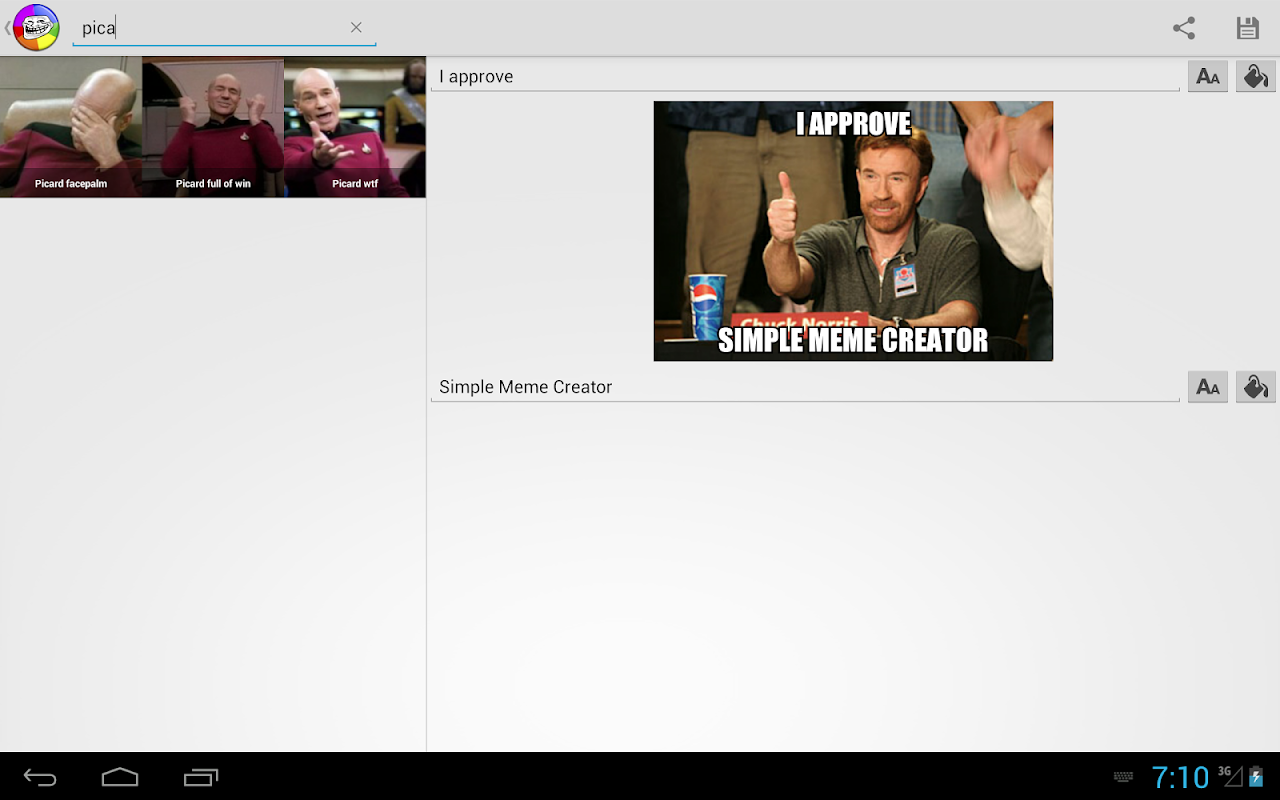Image resolution: width=1280 pixels, height=800 pixels.
Task: Open the Android home screen
Action: click(x=120, y=777)
